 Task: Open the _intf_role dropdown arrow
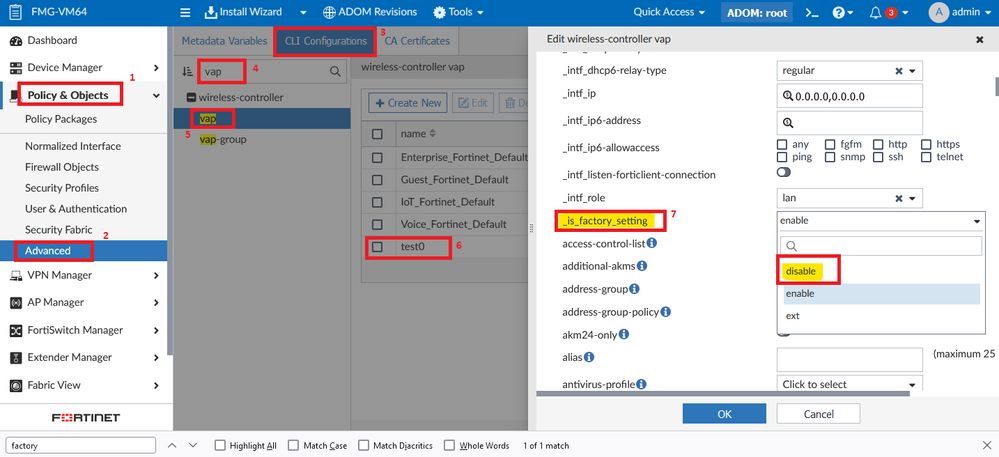[912, 198]
